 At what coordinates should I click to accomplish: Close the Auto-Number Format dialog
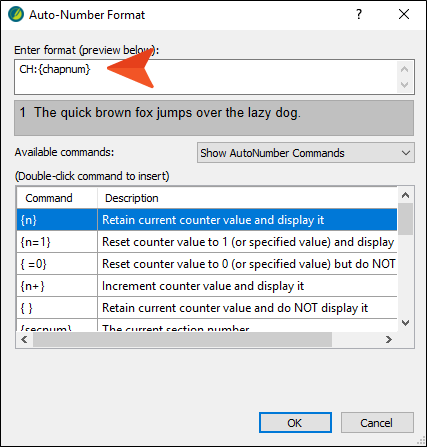click(404, 14)
